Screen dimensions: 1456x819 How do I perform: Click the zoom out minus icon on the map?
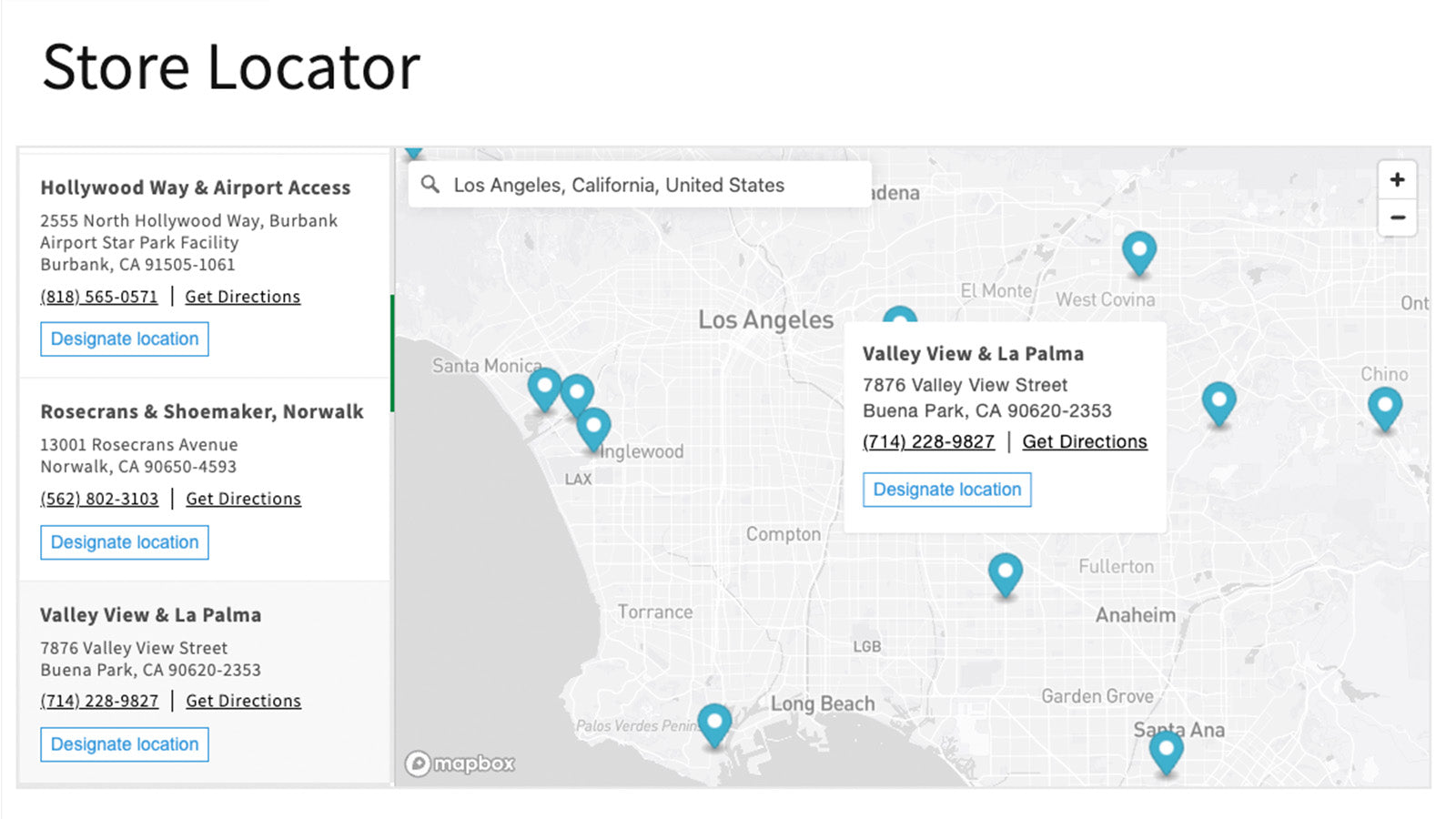click(x=1397, y=217)
